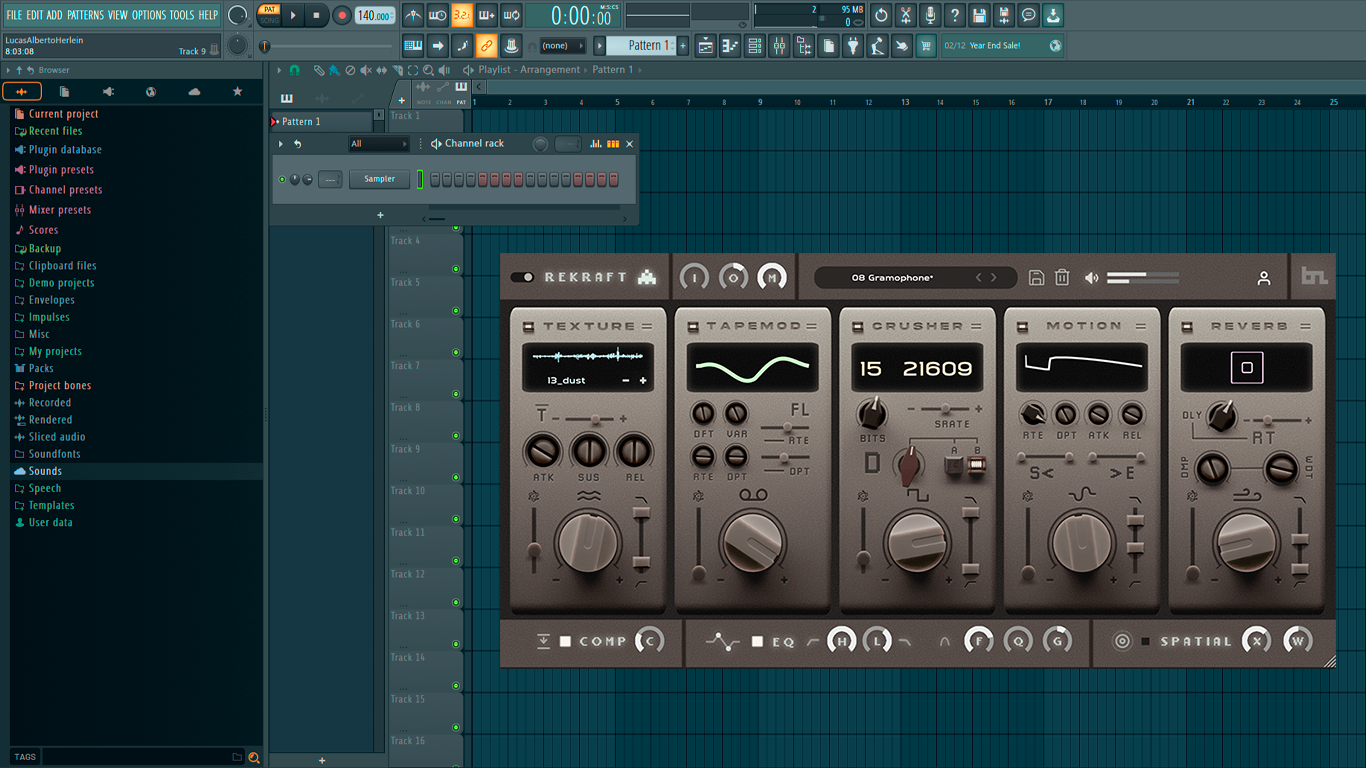Click the Sampler channel button

tap(379, 179)
